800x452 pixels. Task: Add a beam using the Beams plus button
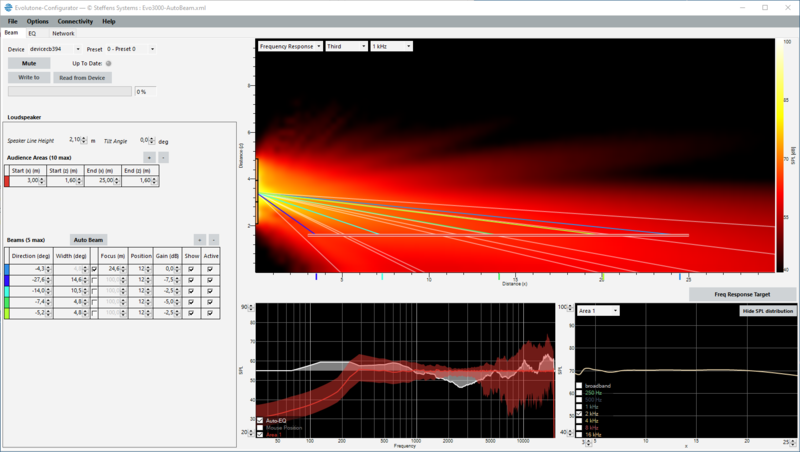click(200, 240)
